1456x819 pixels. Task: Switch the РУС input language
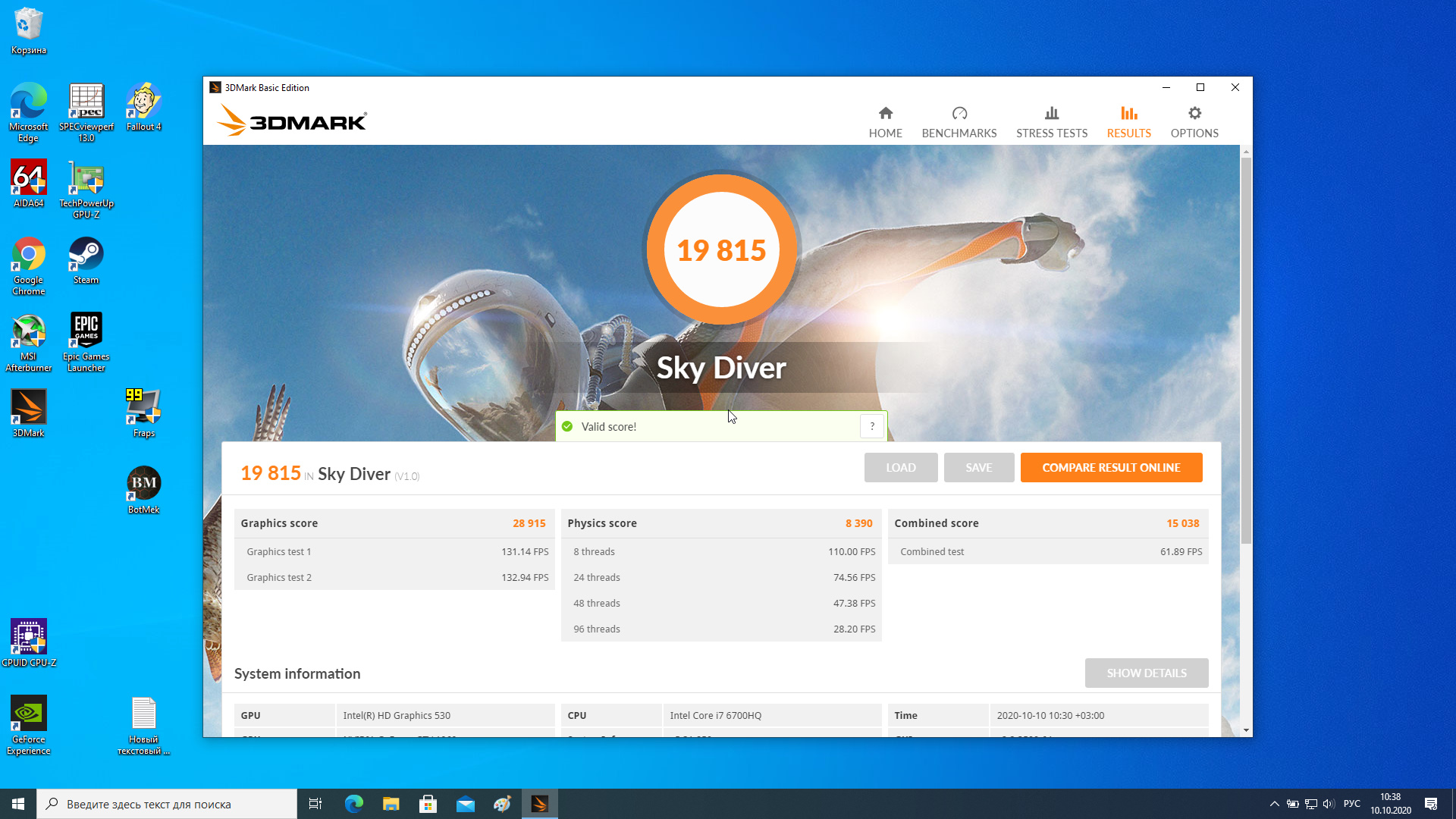click(1352, 804)
